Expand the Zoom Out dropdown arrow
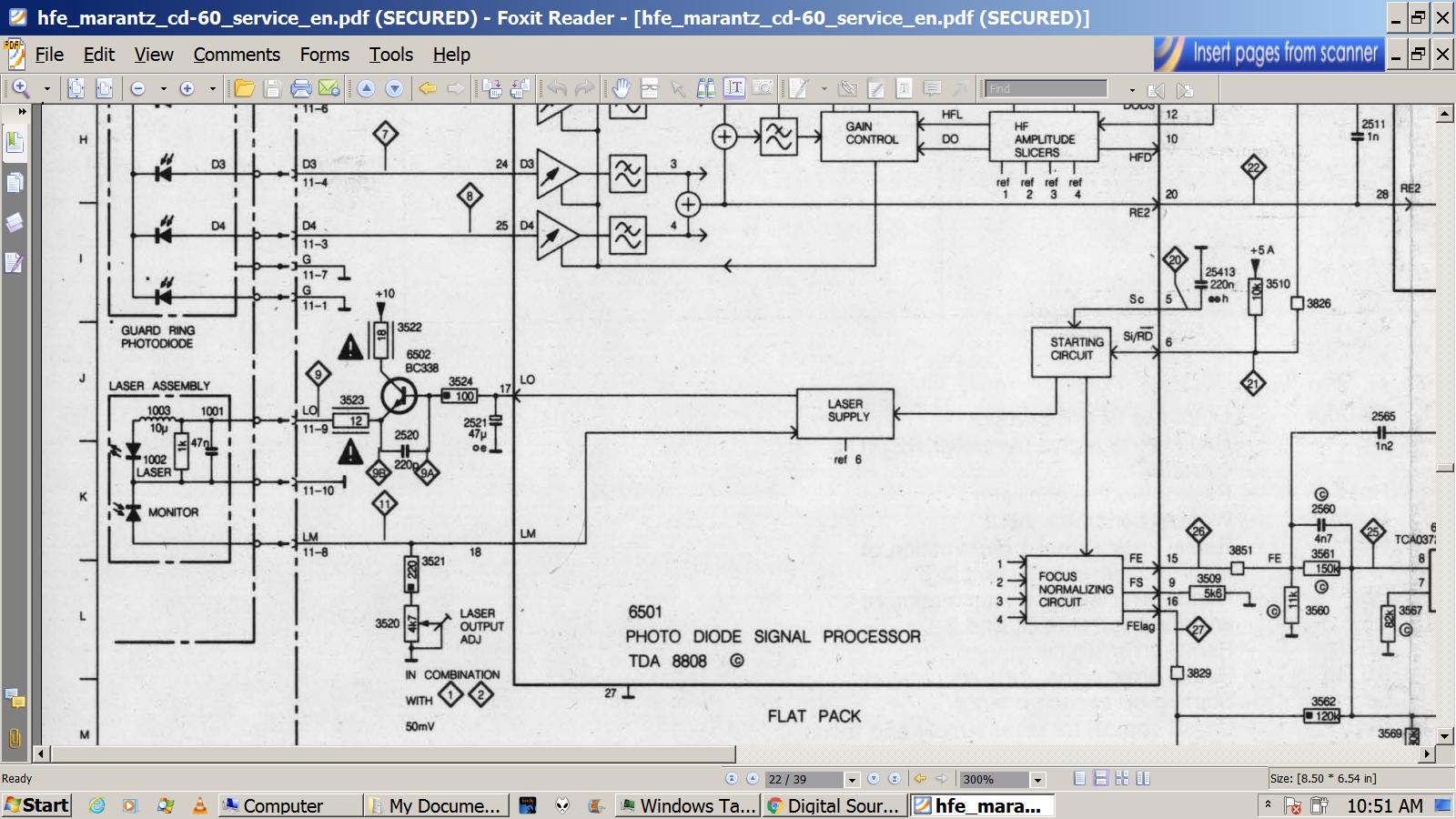1456x819 pixels. click(163, 89)
